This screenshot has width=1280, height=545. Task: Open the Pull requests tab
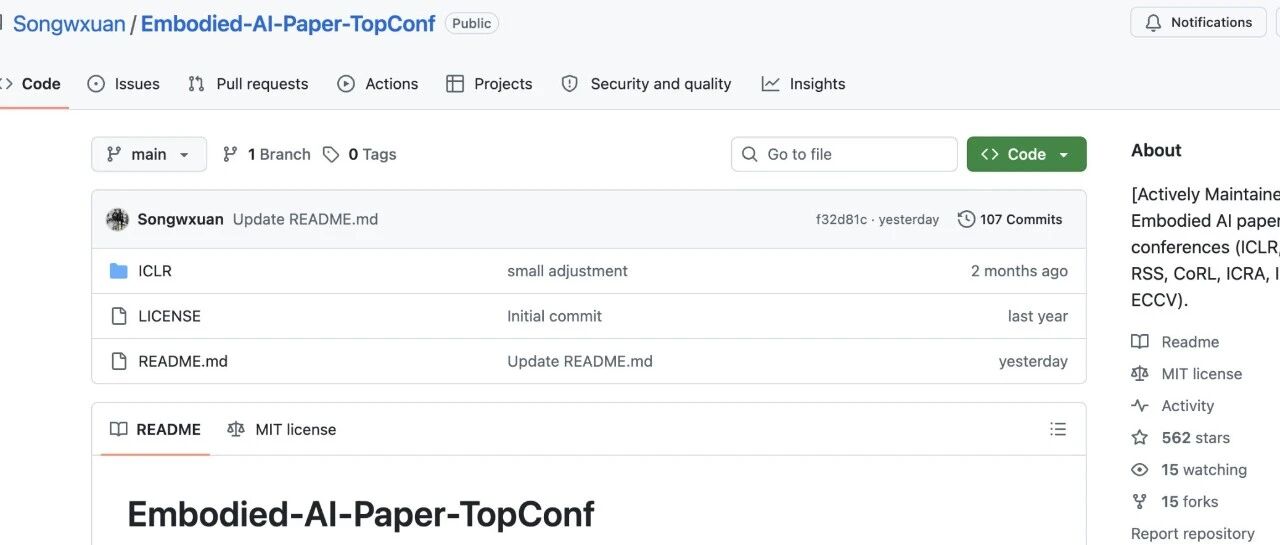click(x=248, y=84)
